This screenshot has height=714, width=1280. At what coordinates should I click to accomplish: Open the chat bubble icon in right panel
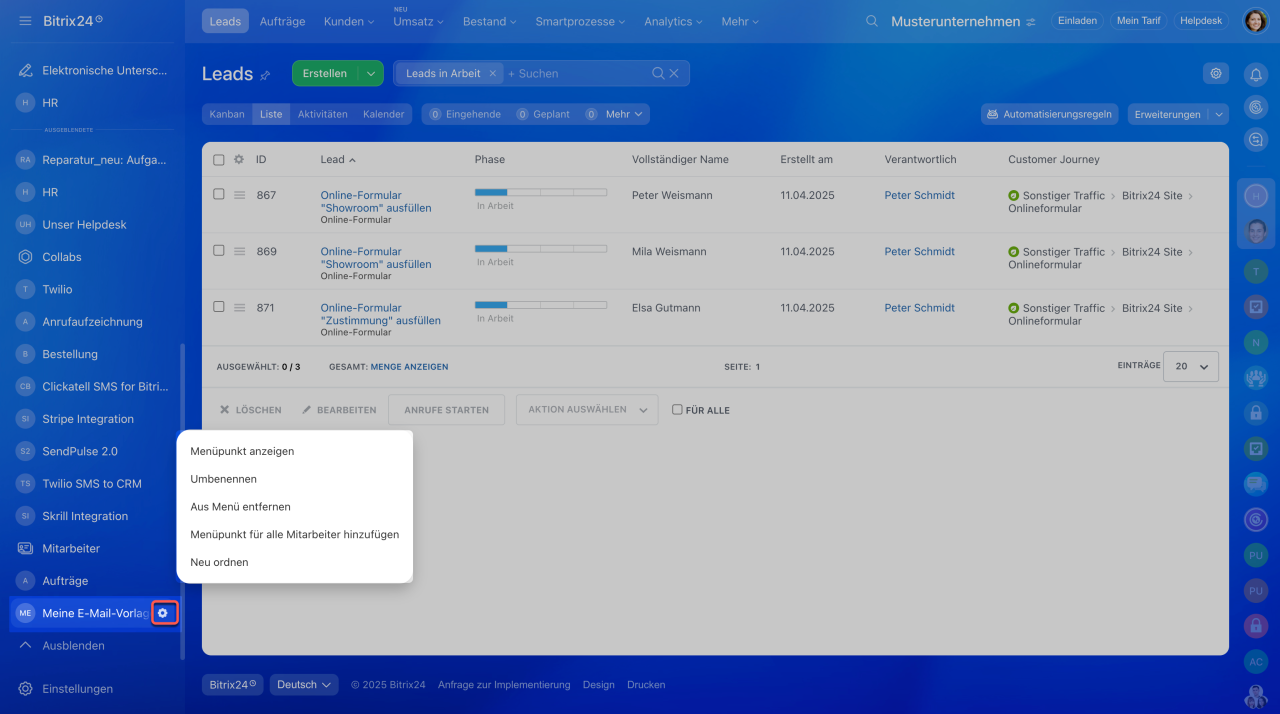coord(1256,484)
